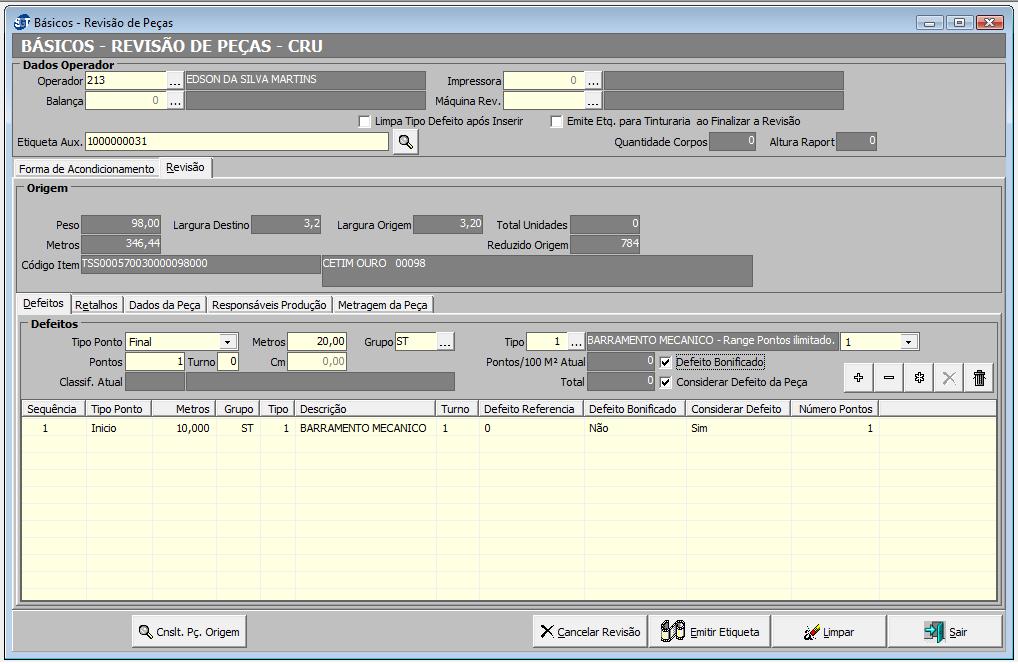Click the trash can delete icon
This screenshot has width=1018, height=664.
(980, 377)
